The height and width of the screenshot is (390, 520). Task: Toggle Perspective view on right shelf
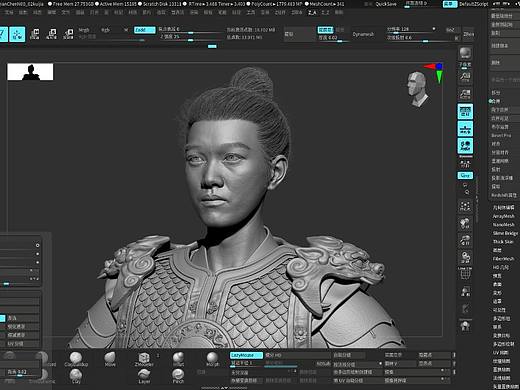[x=465, y=112]
